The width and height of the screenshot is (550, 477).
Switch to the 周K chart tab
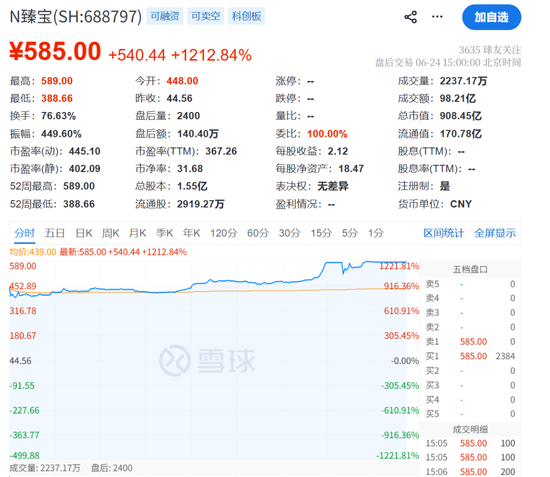tap(110, 233)
